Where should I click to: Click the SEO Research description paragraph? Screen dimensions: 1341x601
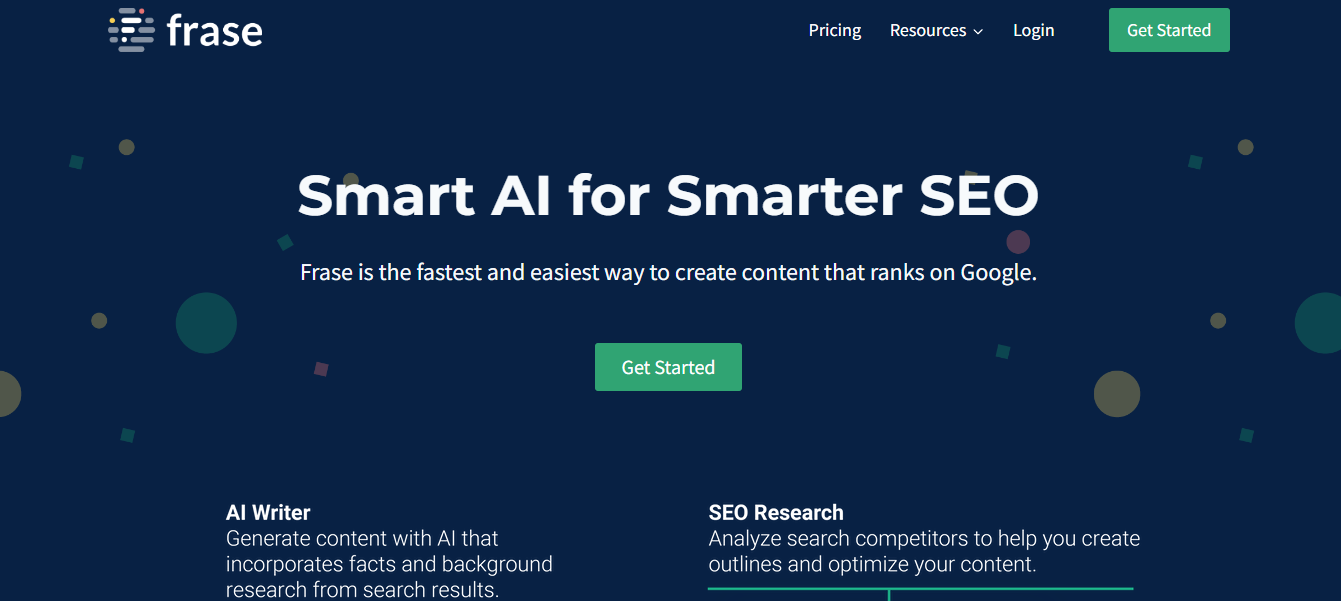[x=924, y=551]
